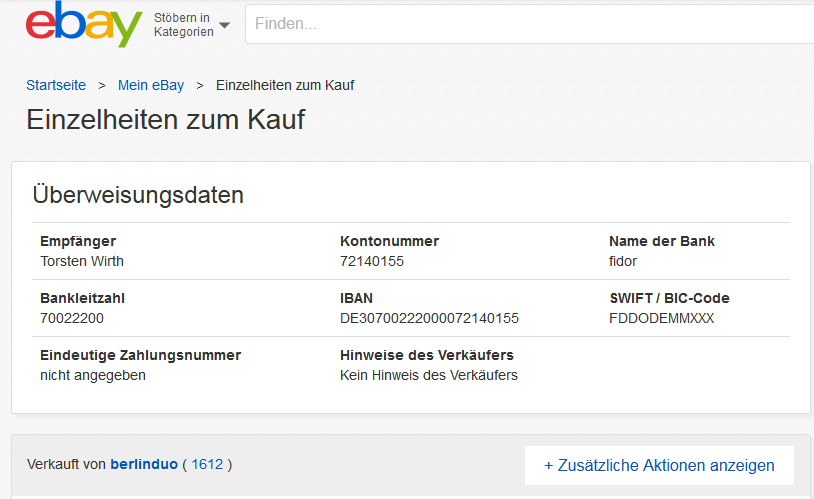This screenshot has width=814, height=499.
Task: Open the seller feedback score 1612
Action: pyautogui.click(x=207, y=464)
